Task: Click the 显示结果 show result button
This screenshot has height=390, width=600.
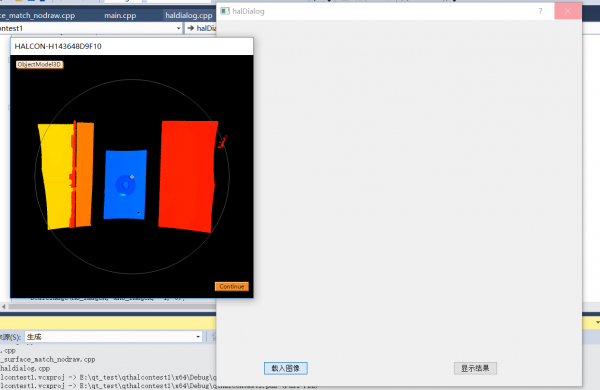Action: (x=475, y=368)
